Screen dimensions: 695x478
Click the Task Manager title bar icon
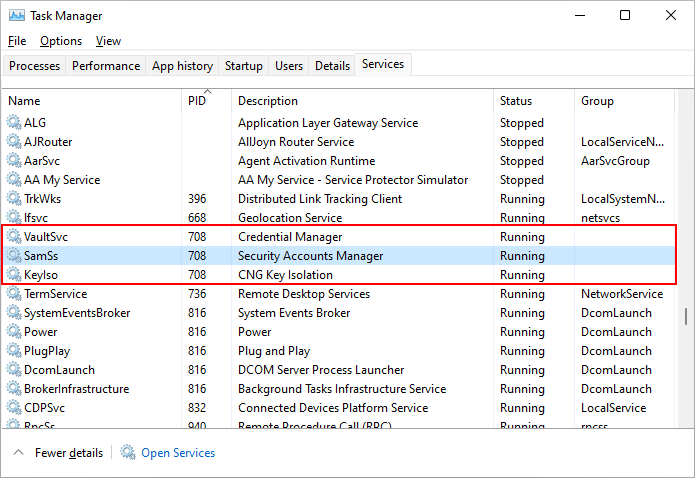pos(17,16)
